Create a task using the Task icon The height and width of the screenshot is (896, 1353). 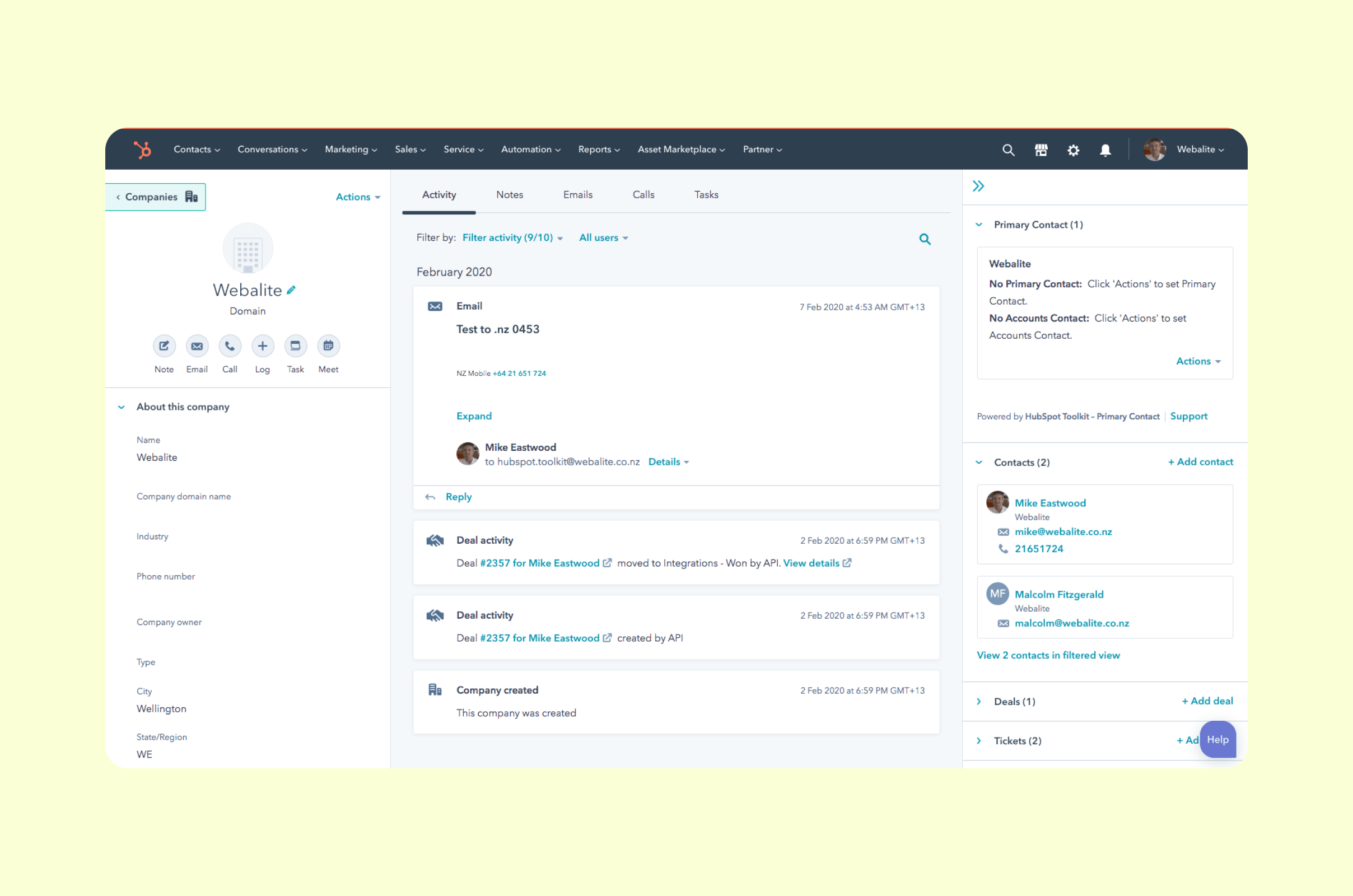coord(295,346)
